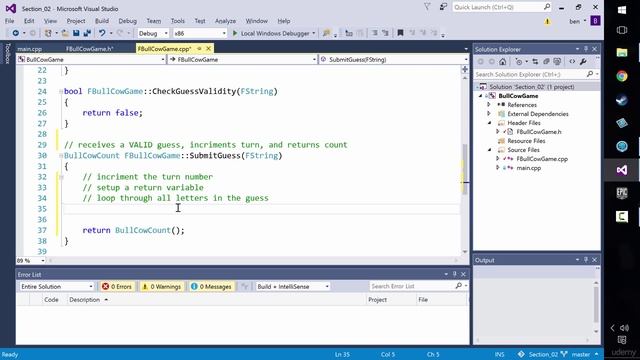640x360 pixels.
Task: Toggle auto-hide pin on the Output panel
Action: (x=586, y=260)
